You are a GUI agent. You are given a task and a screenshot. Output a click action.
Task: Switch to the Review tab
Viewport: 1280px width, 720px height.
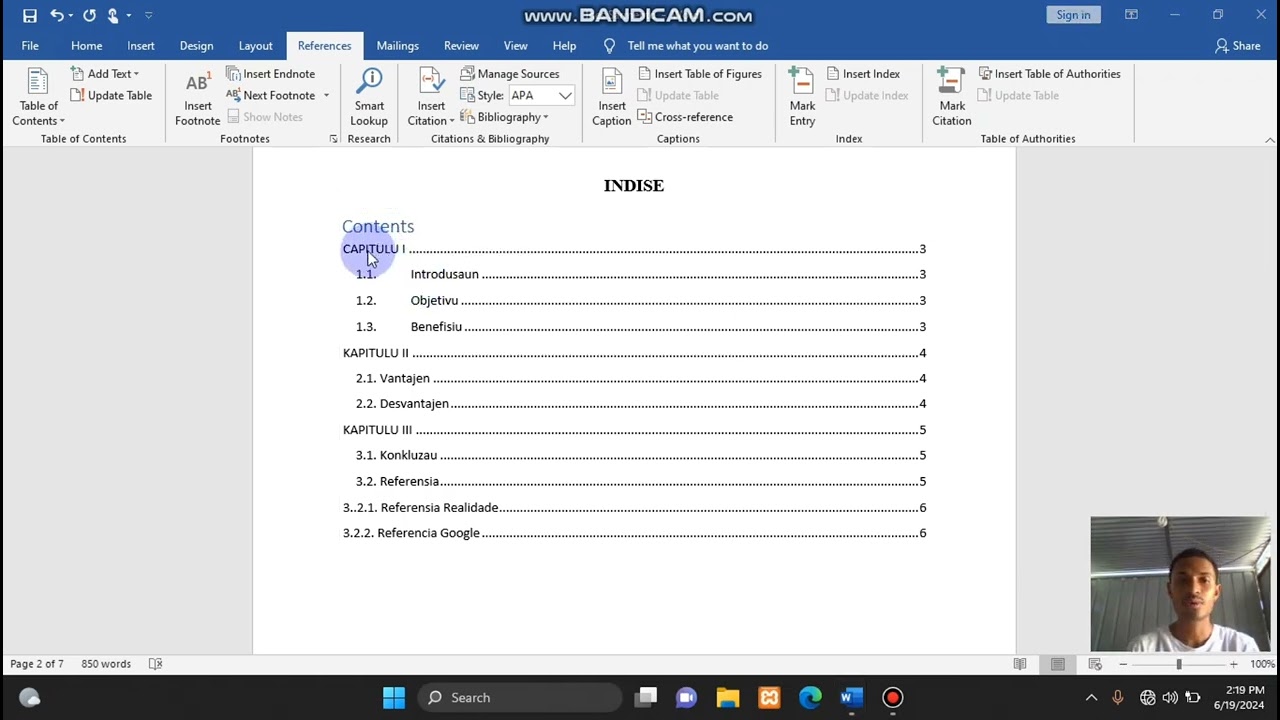pyautogui.click(x=461, y=46)
